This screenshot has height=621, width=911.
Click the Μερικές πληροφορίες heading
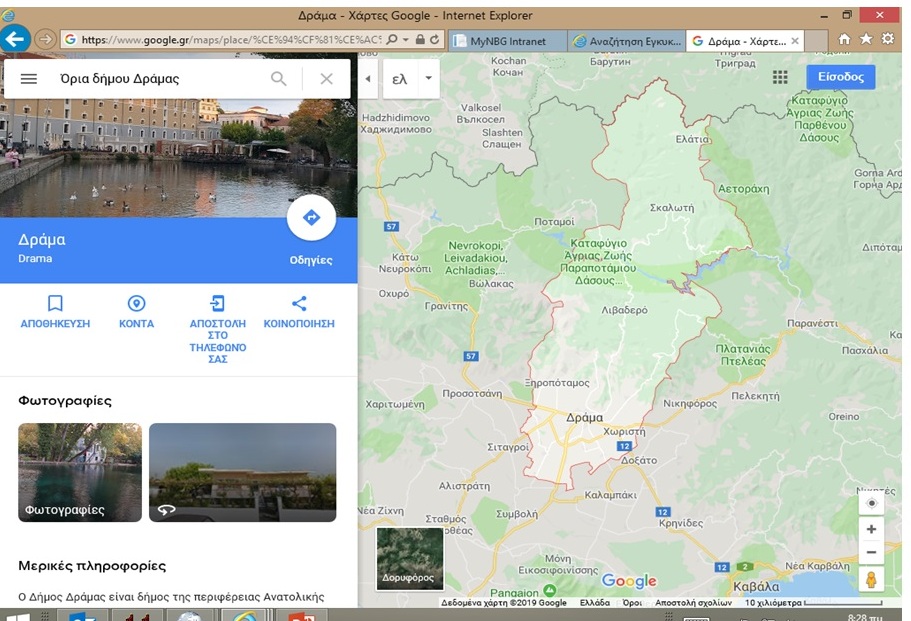click(92, 566)
